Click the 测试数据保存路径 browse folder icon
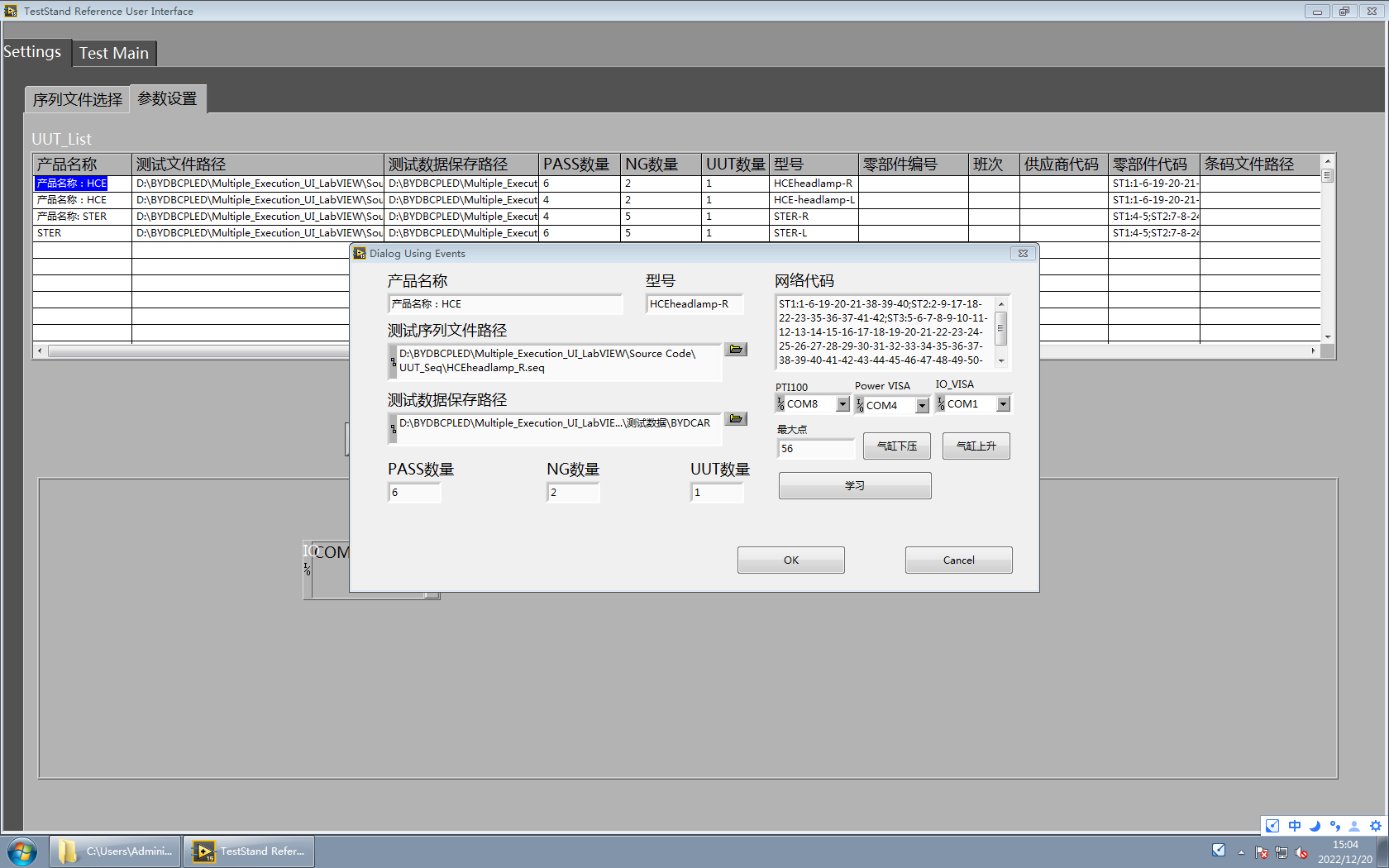1389x868 pixels. point(736,419)
